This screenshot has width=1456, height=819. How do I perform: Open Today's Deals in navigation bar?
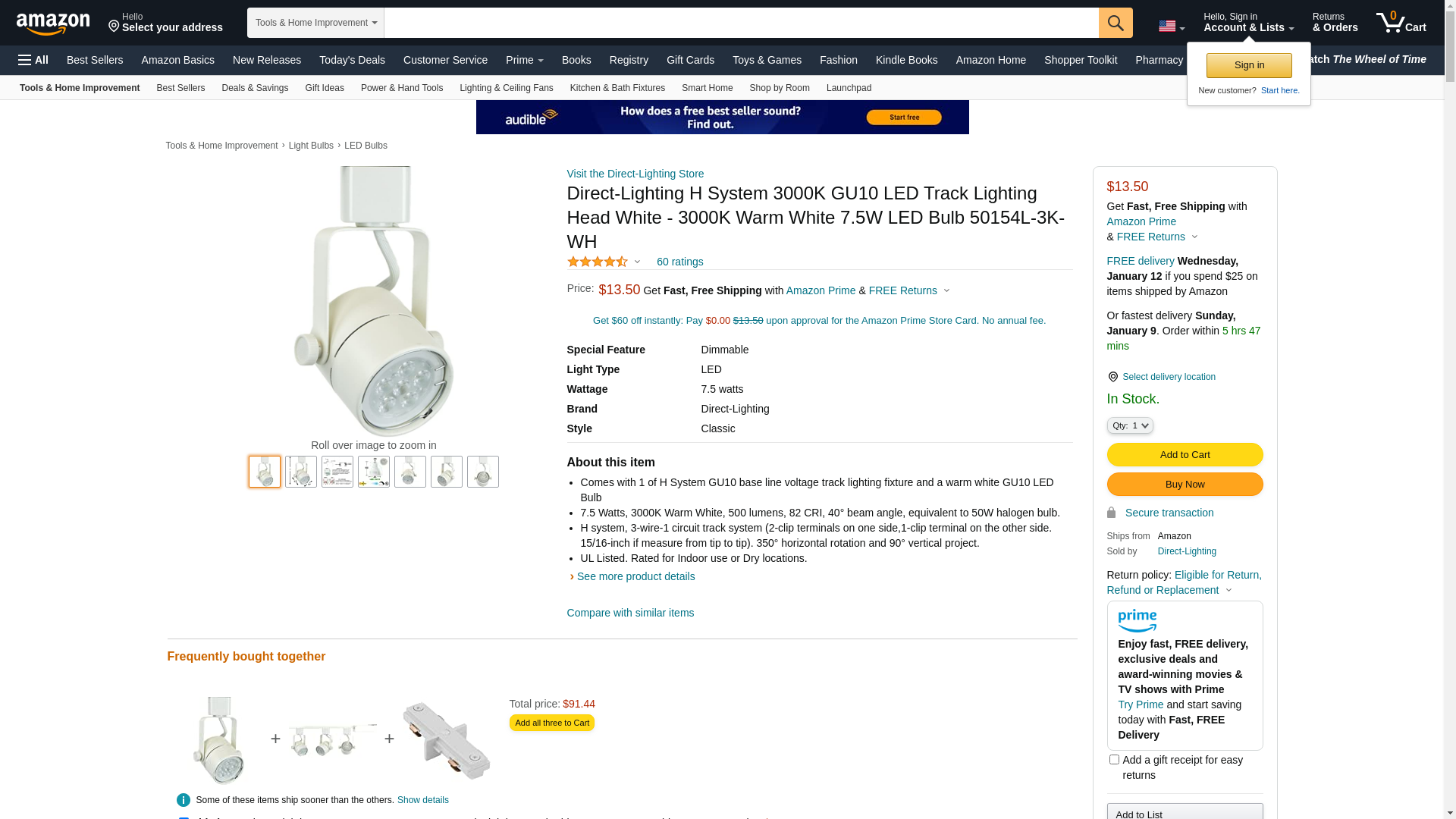352,60
